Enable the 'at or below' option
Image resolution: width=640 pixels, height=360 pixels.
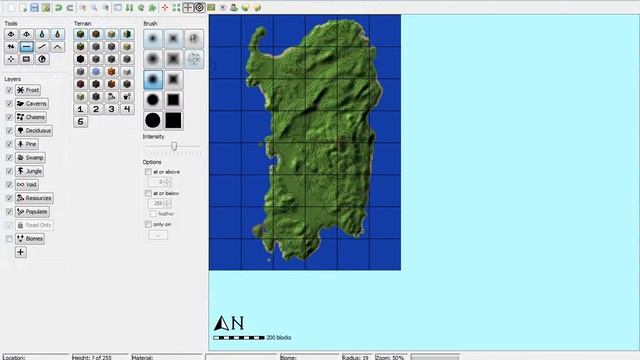click(x=148, y=193)
